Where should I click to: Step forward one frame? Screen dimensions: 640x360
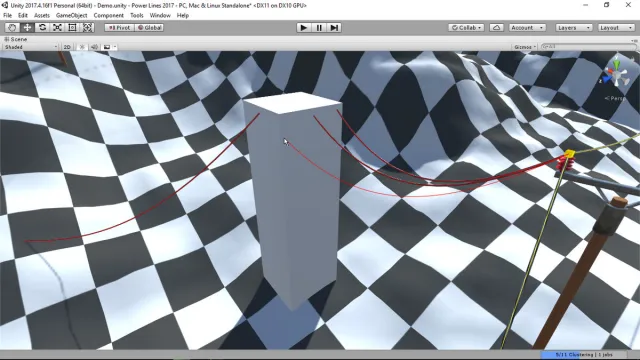click(x=334, y=27)
